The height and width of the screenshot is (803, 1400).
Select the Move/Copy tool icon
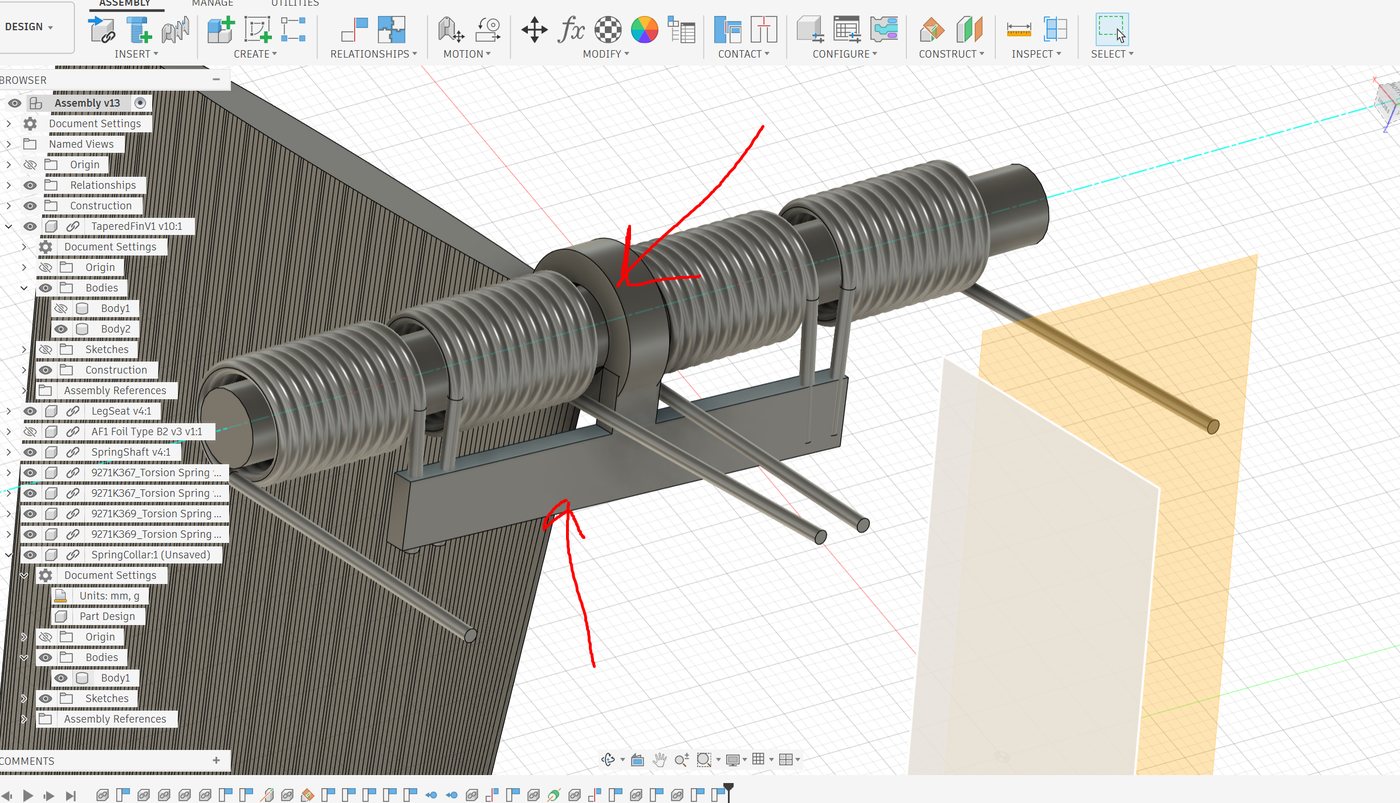534,29
